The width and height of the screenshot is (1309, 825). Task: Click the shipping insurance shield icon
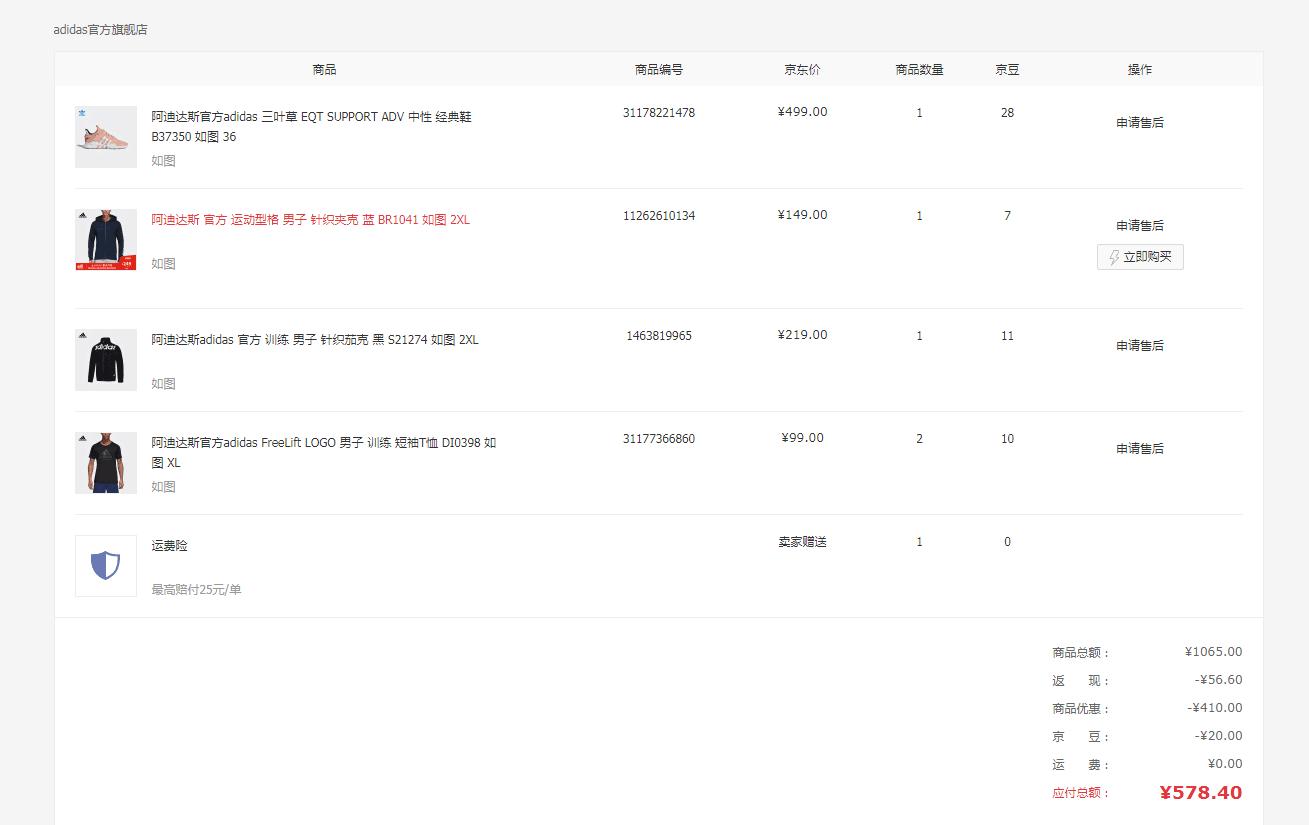pyautogui.click(x=105, y=566)
